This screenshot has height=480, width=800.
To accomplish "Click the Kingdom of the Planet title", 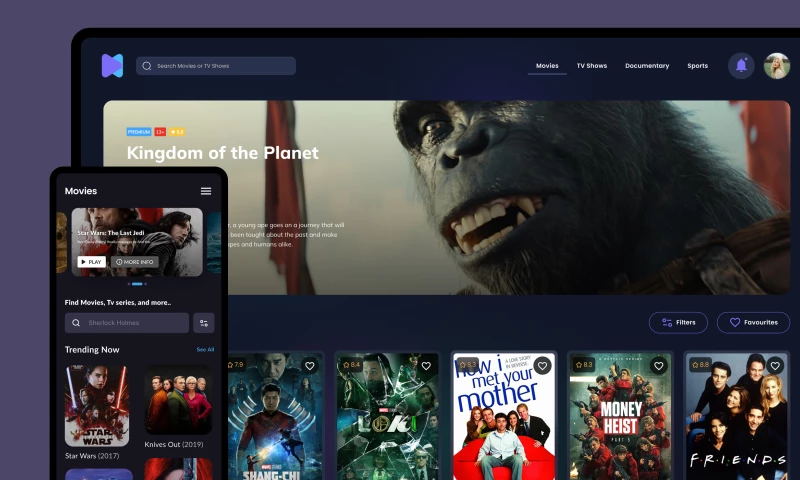I will 222,153.
